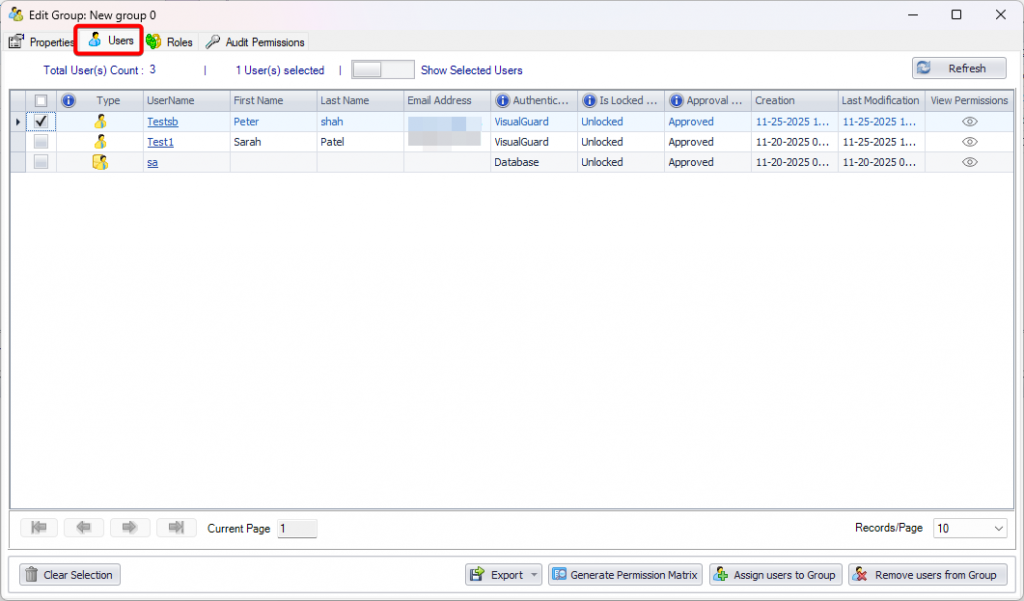Click the Current Page number field
The width and height of the screenshot is (1024, 601).
click(x=296, y=528)
